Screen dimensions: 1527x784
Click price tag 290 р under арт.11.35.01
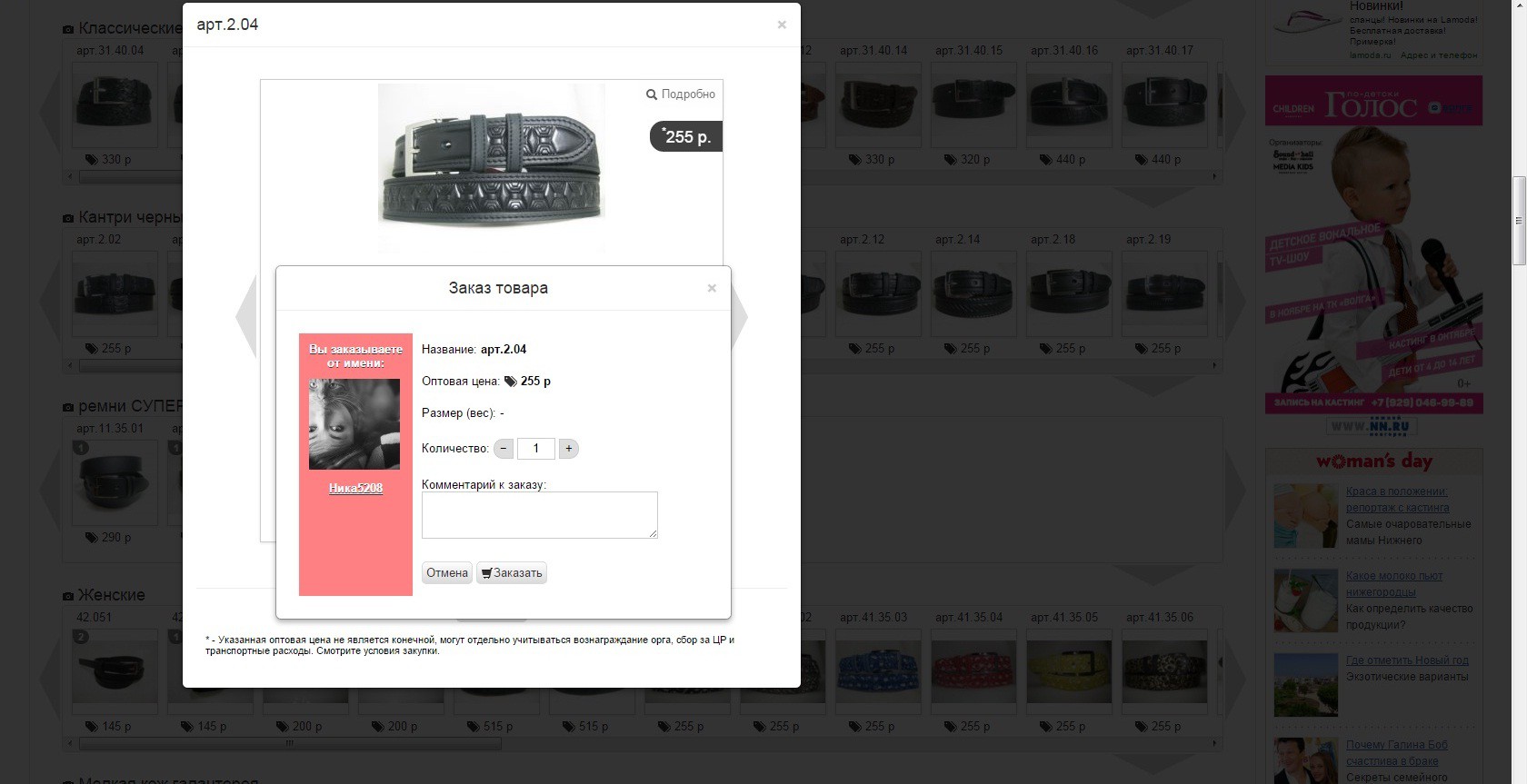coord(108,537)
